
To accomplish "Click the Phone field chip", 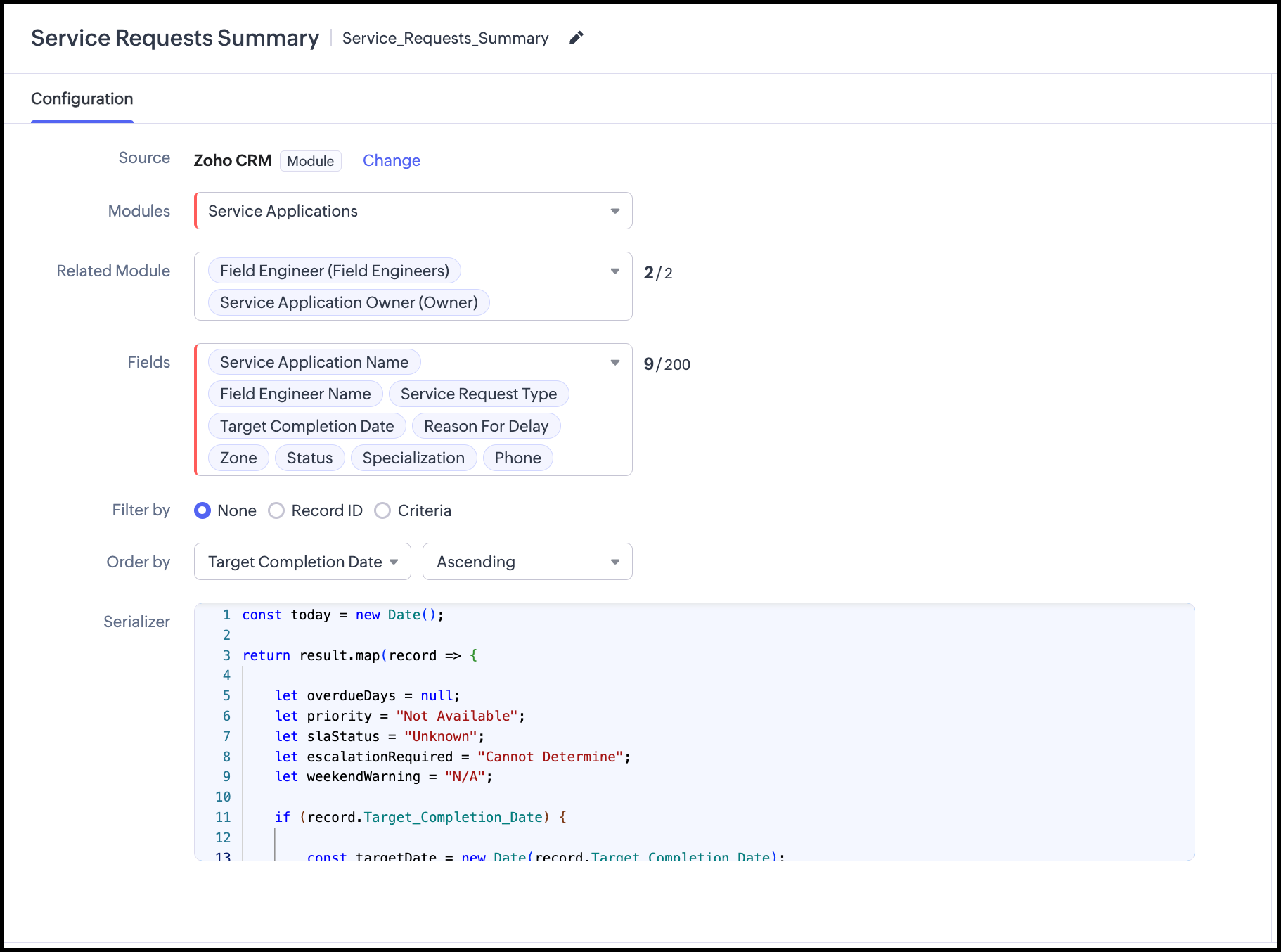I will point(518,458).
